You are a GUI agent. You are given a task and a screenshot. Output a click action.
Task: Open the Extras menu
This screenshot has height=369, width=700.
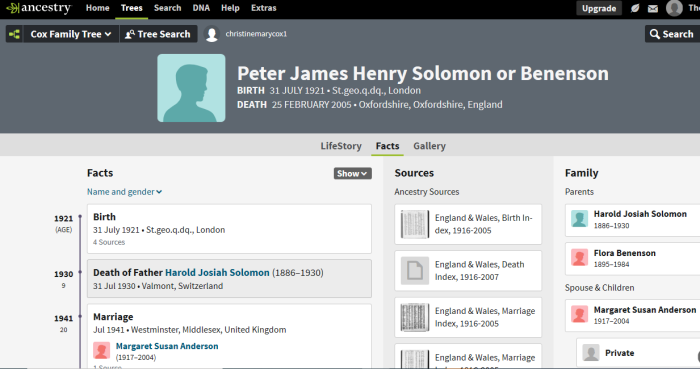coord(264,8)
